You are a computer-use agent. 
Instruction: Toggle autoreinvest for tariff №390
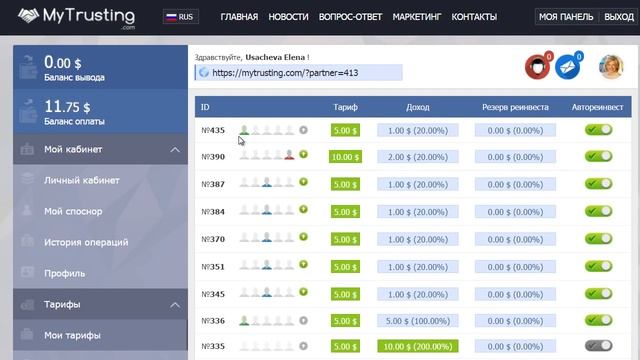click(598, 156)
